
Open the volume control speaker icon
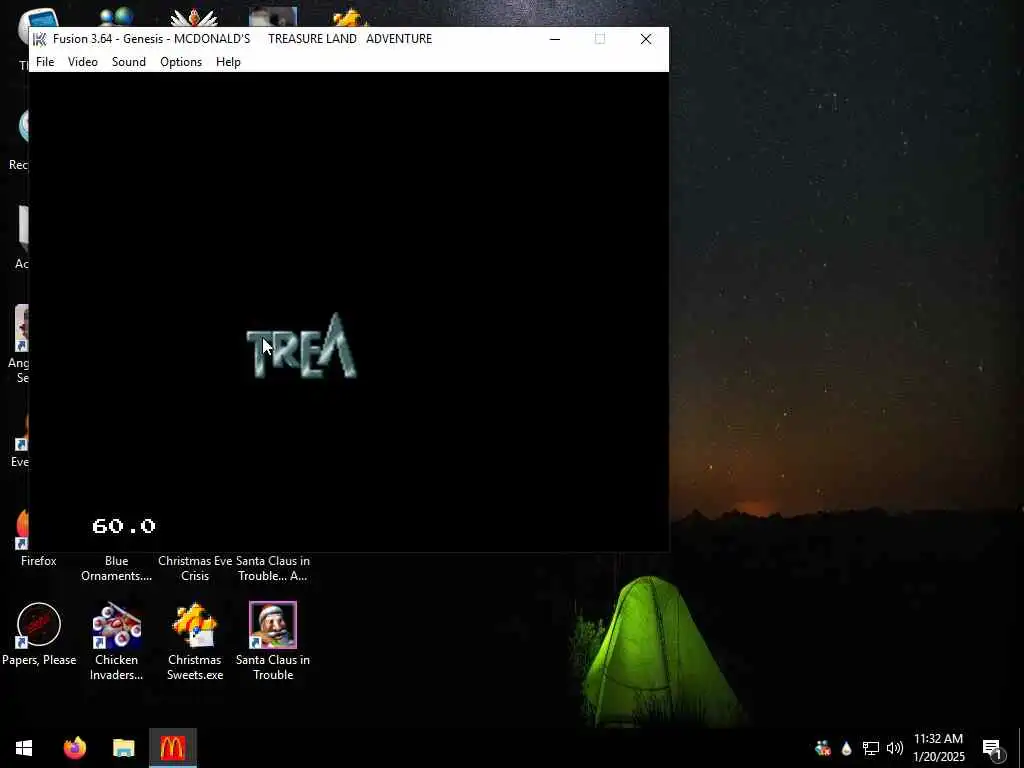(895, 748)
